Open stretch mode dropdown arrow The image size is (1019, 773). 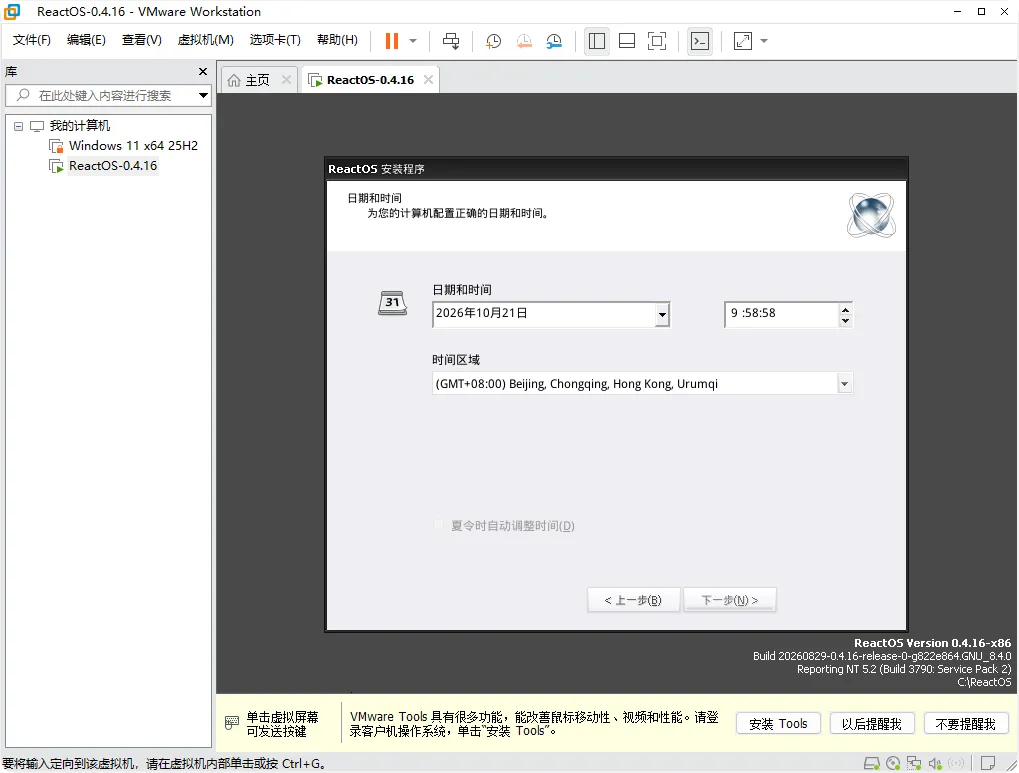pyautogui.click(x=764, y=41)
